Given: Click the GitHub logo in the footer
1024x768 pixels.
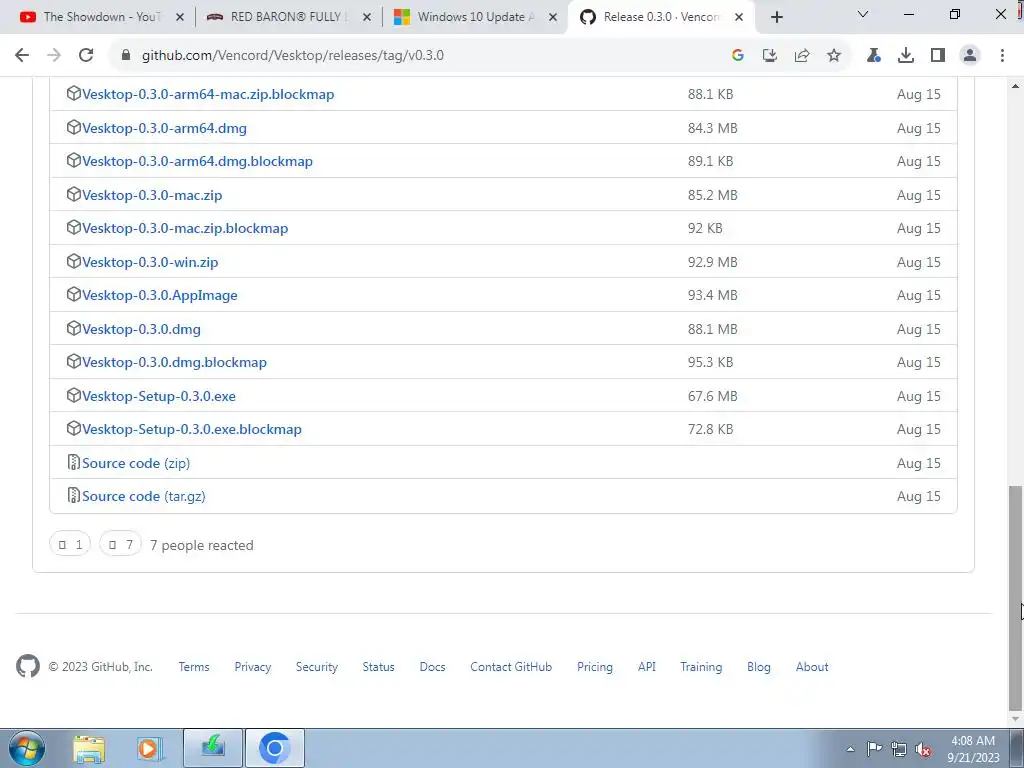Looking at the screenshot, I should point(27,667).
